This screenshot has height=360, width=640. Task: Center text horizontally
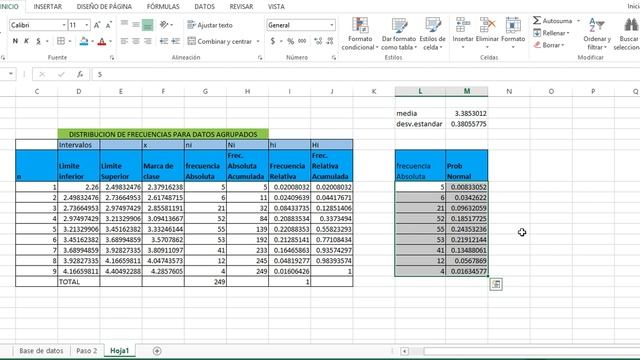(x=136, y=41)
